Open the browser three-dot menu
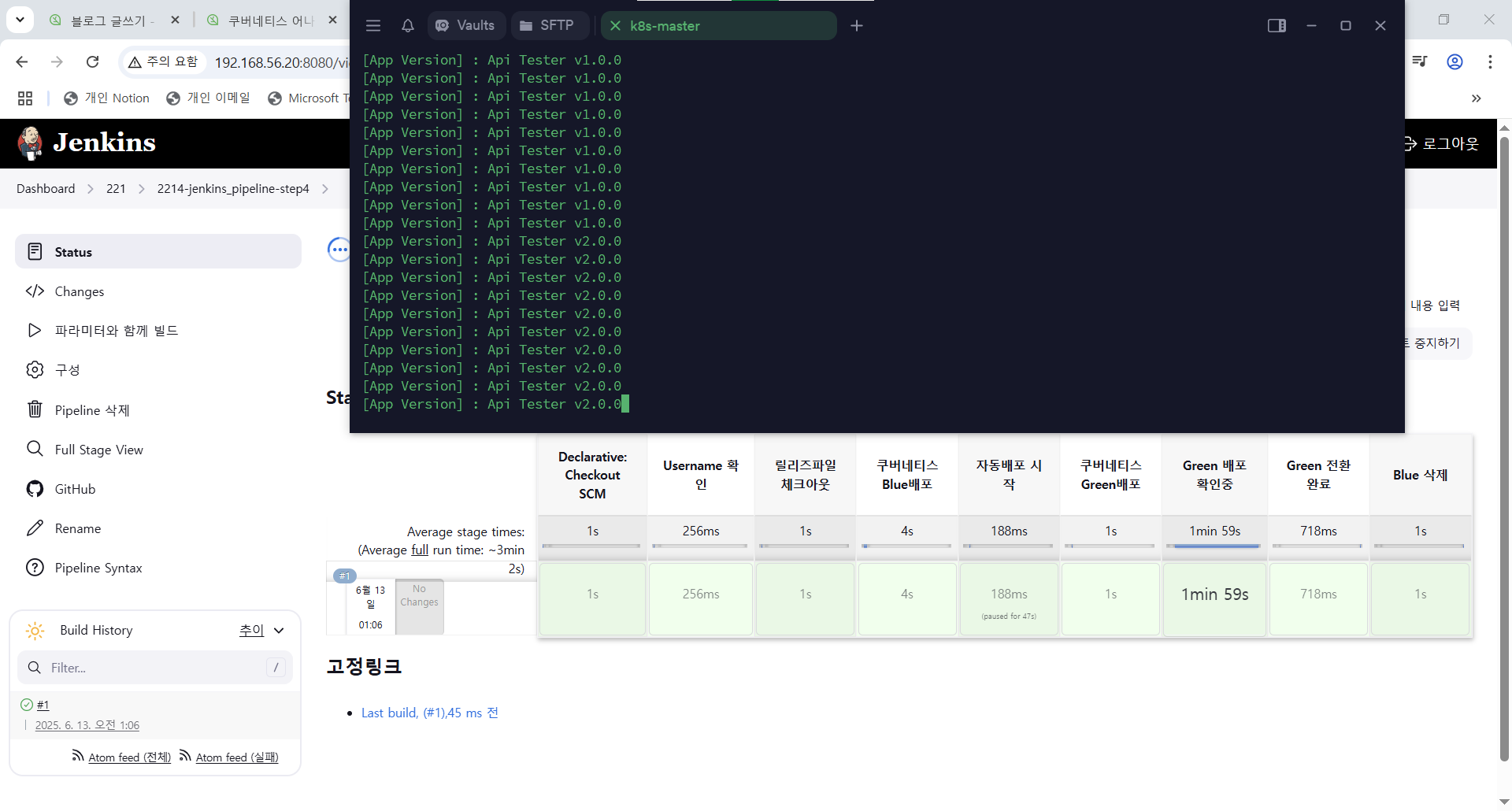This screenshot has height=811, width=1512. click(x=1490, y=61)
